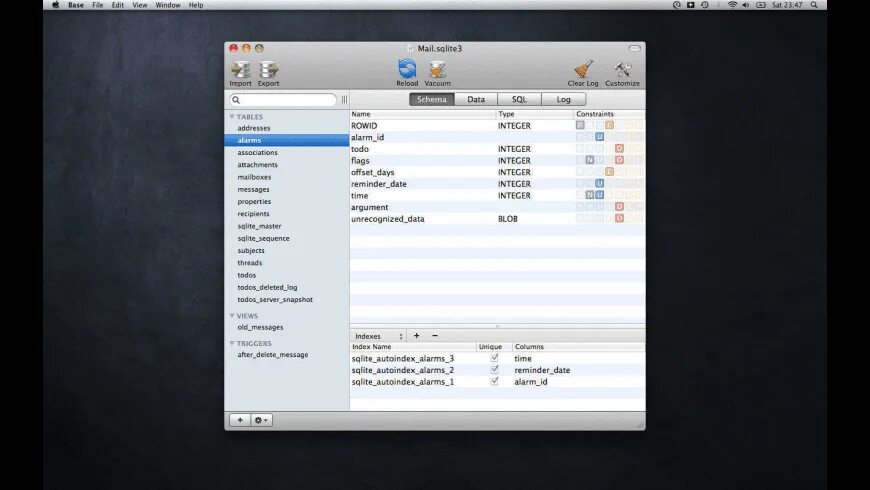Toggle the D default badge on todo
Image resolution: width=870 pixels, height=490 pixels.
(619, 149)
